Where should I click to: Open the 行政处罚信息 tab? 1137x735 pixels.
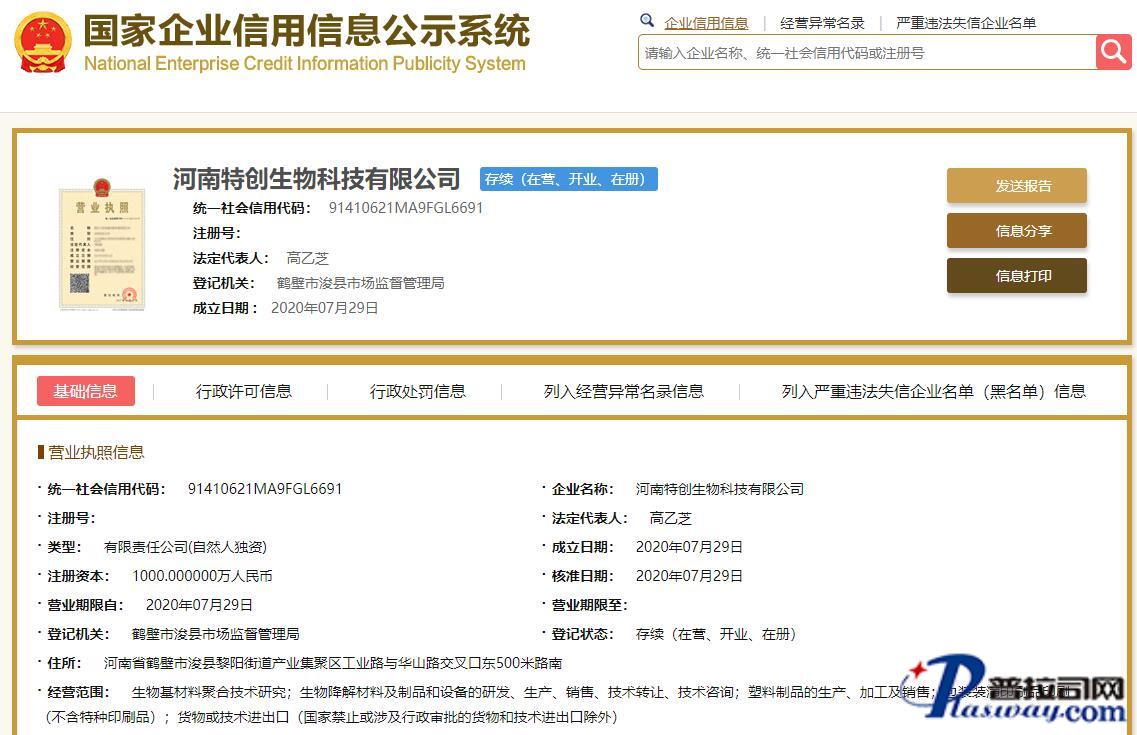point(418,391)
